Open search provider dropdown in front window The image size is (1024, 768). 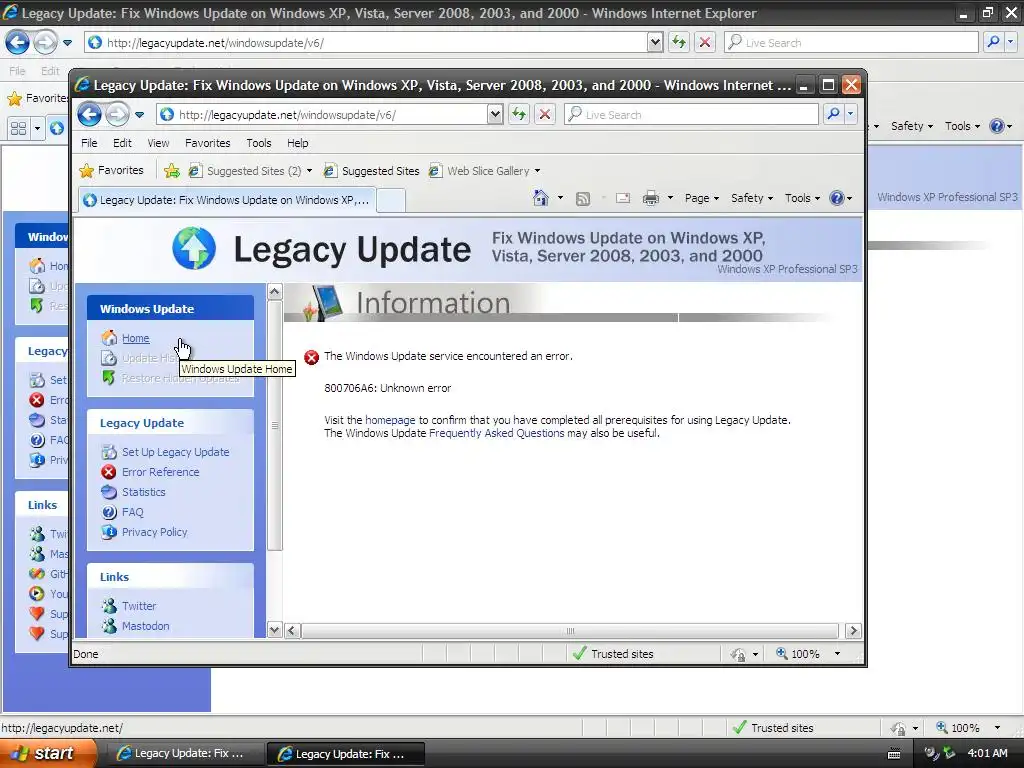tap(850, 114)
